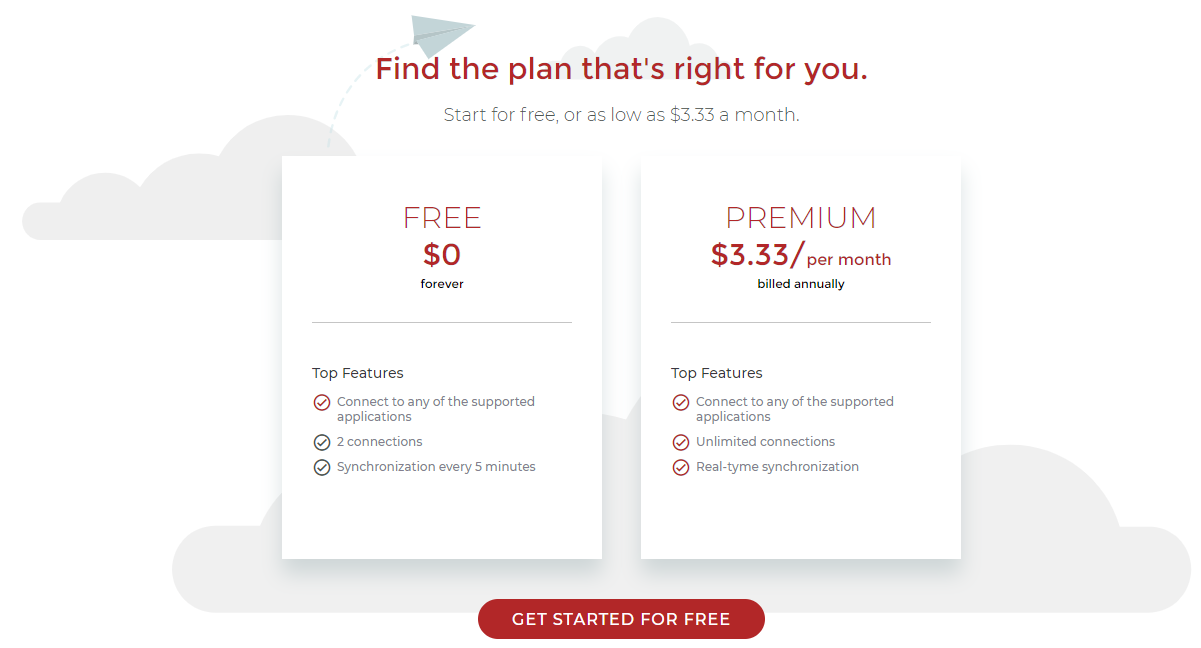The height and width of the screenshot is (648, 1201).
Task: Click 'Synchronization every 5 minutes' text
Action: [436, 467]
